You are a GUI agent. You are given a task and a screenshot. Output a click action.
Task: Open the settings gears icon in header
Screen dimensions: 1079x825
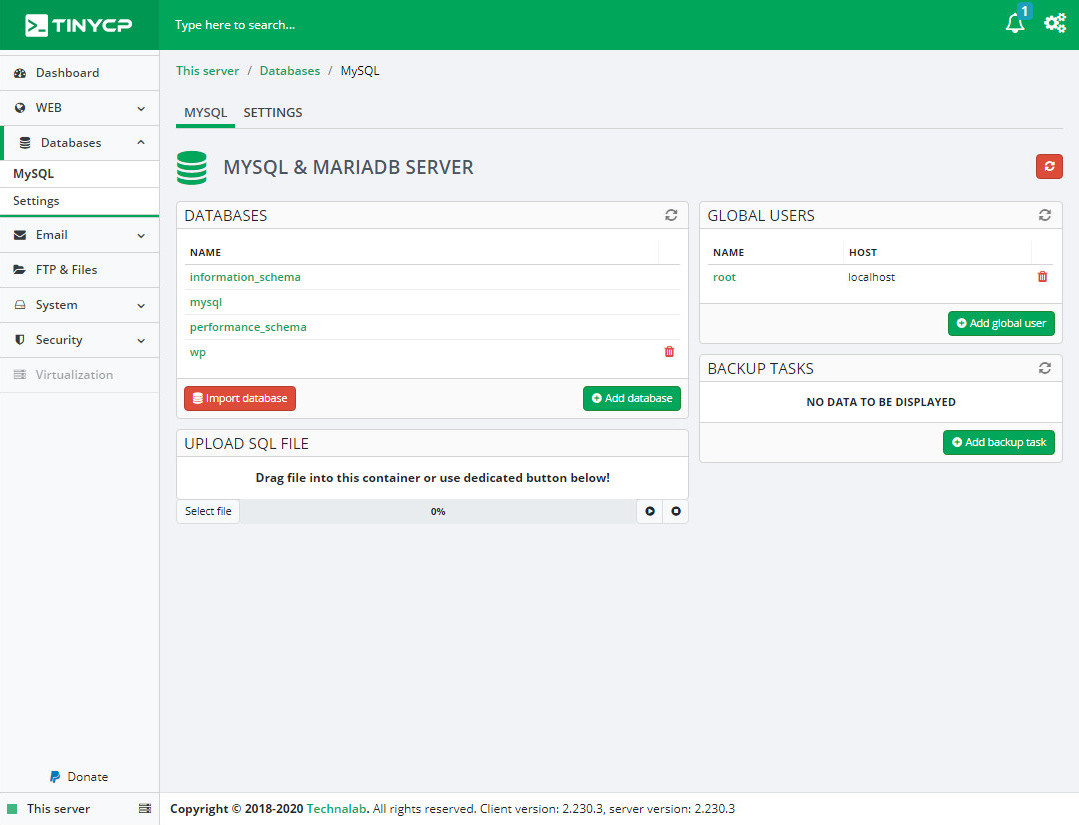pyautogui.click(x=1054, y=23)
